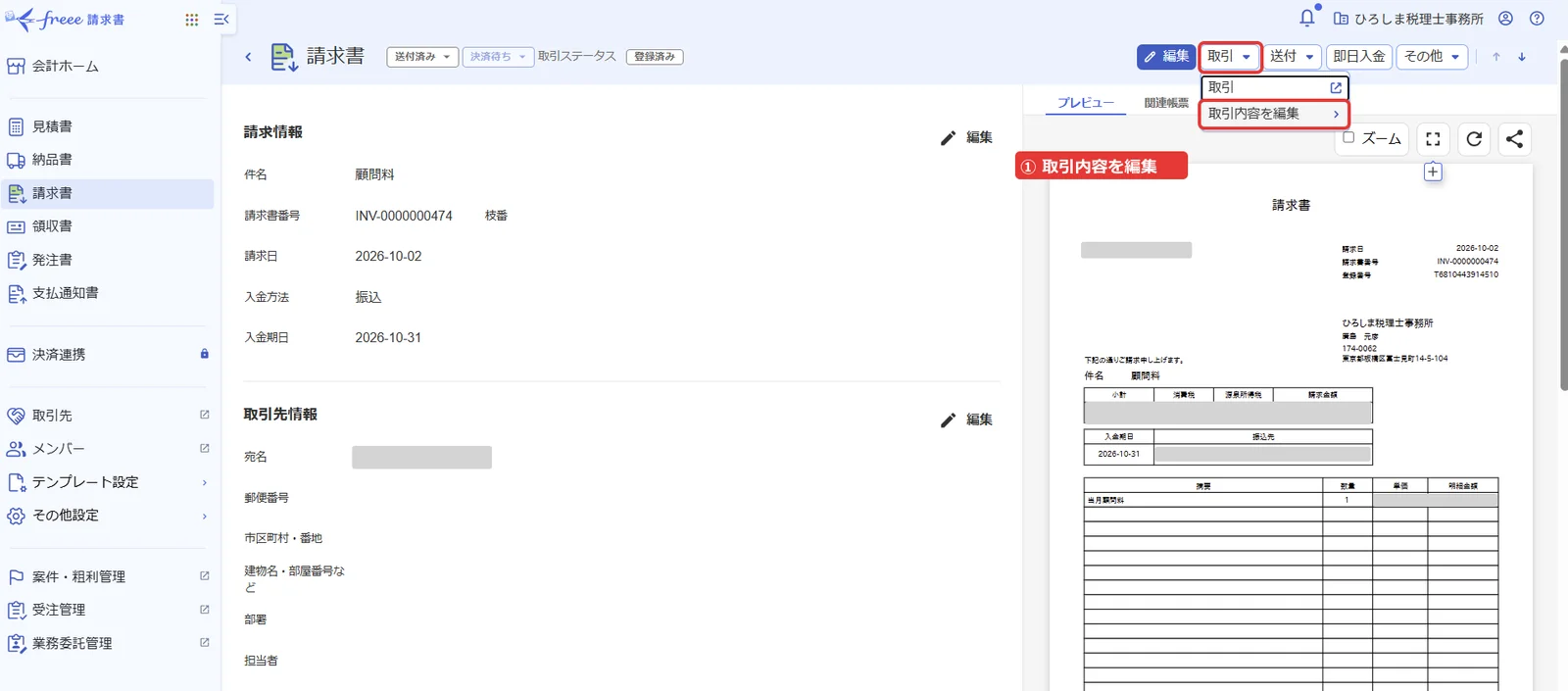1568x691 pixels.
Task: Open 発注書 in sidebar
Action: click(108, 260)
